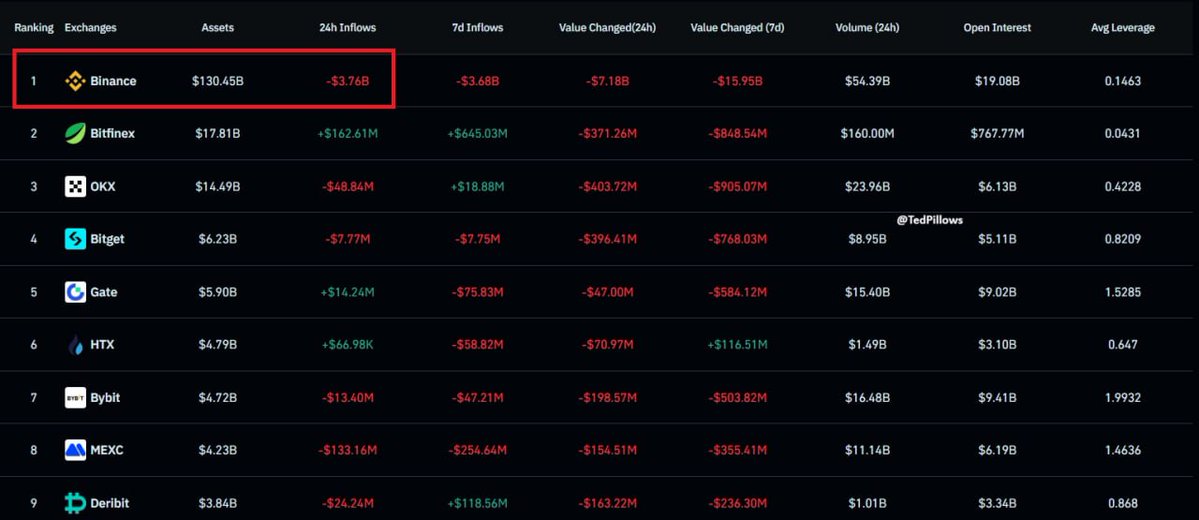Sort by Value Changed (7d) header
The width and height of the screenshot is (1199, 520).
click(x=737, y=28)
